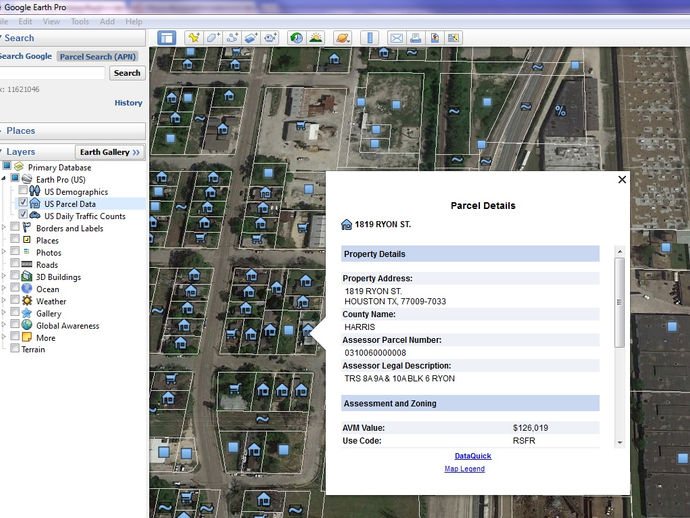Uncheck US Daily Traffic Counts layer
The image size is (690, 518).
(23, 214)
